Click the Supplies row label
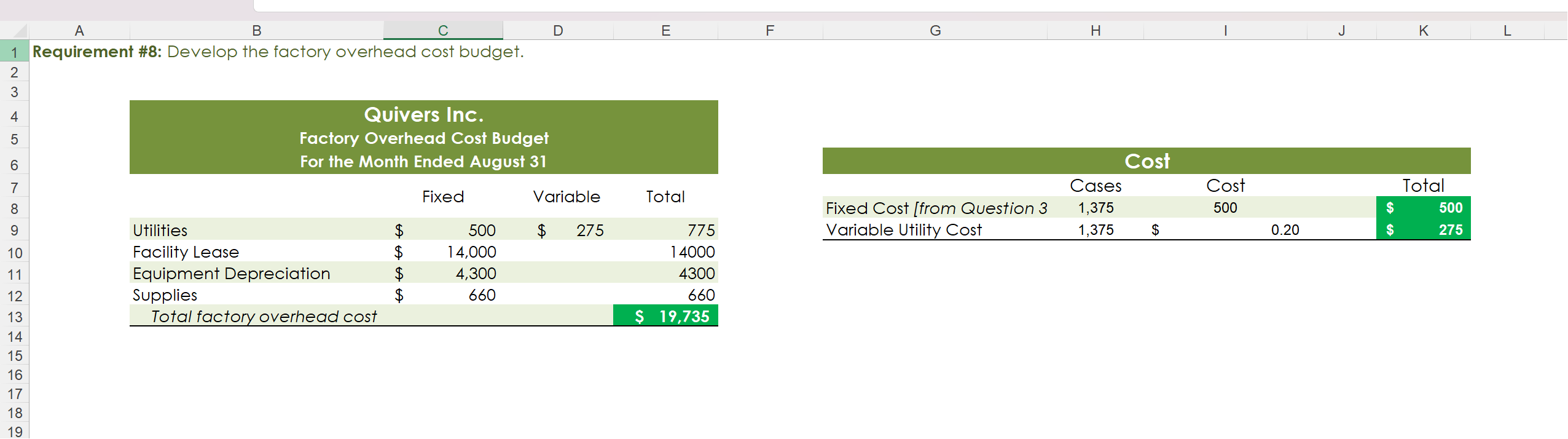 [165, 295]
